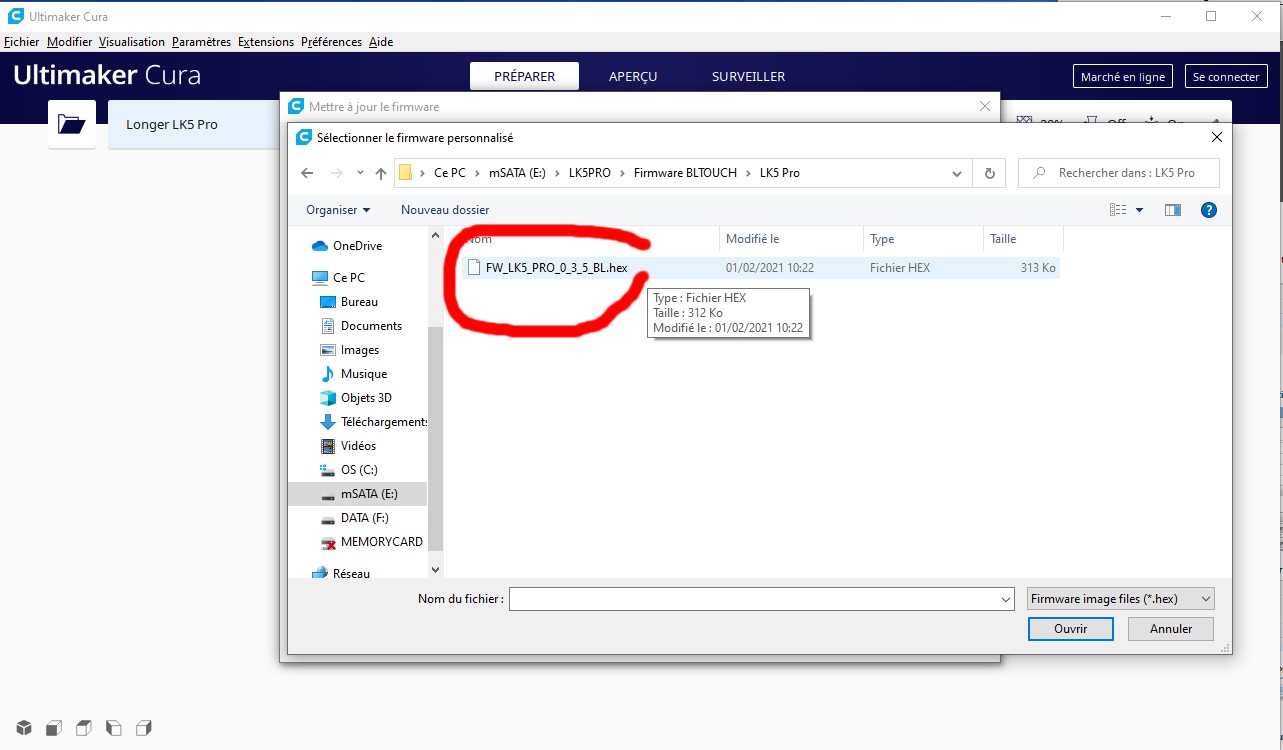1283x750 pixels.
Task: Open Réseau in navigation pane
Action: [351, 574]
